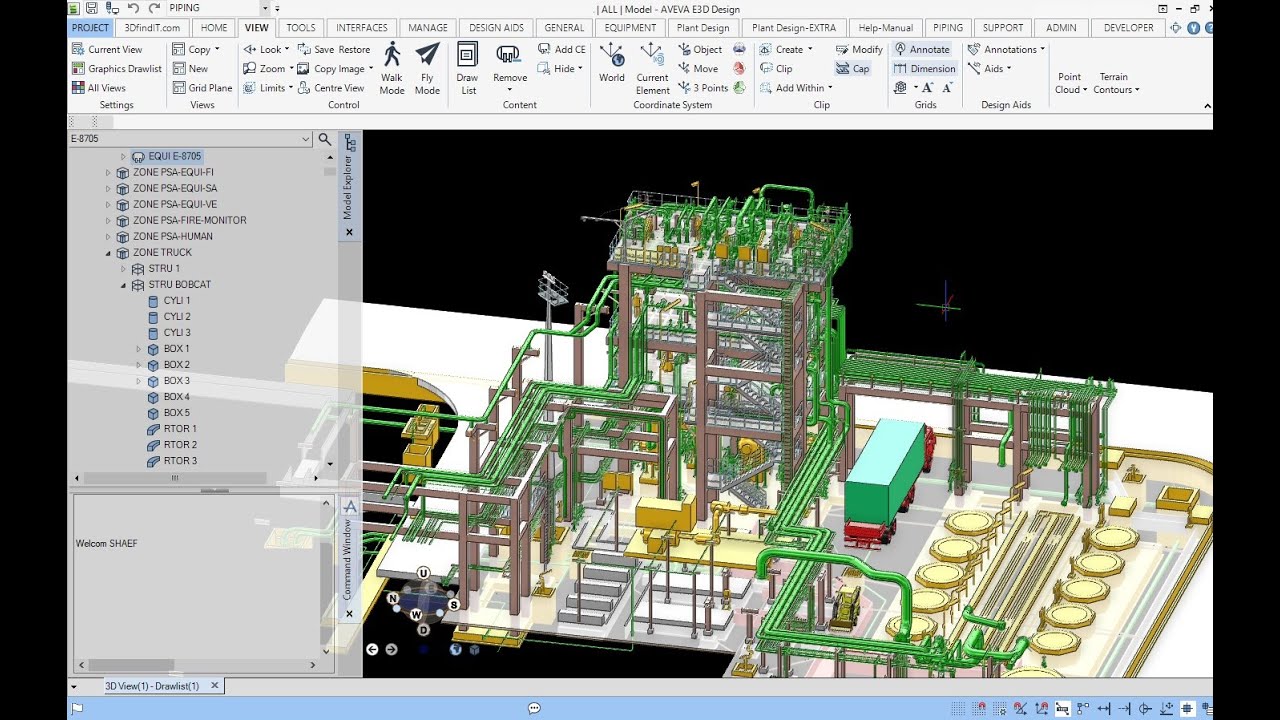The image size is (1280, 720).
Task: Click the globe icon below view compass
Action: [455, 649]
